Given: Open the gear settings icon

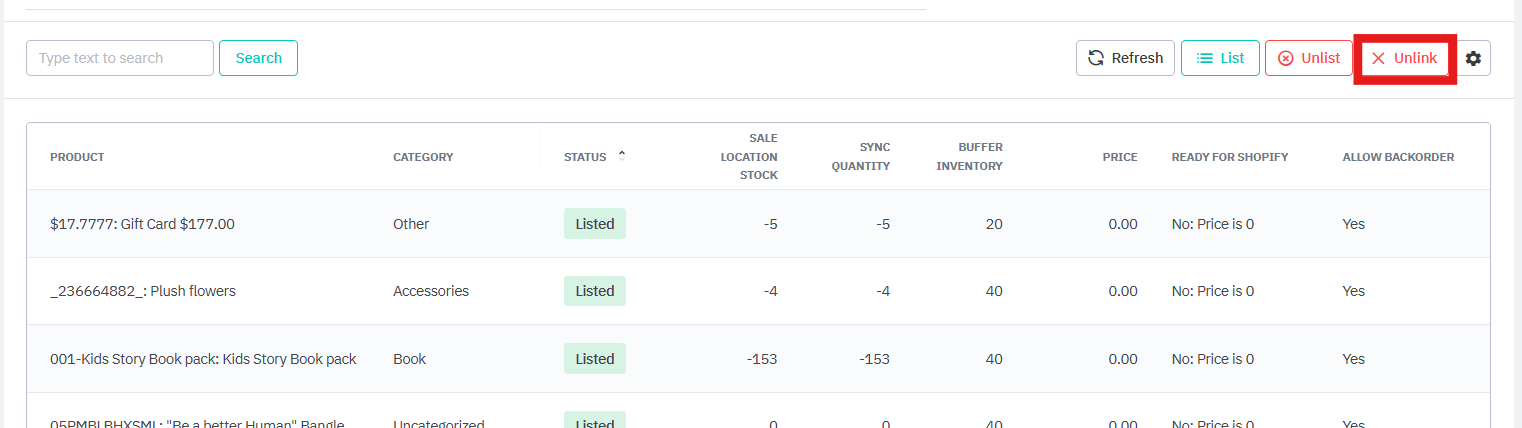Looking at the screenshot, I should 1473,58.
